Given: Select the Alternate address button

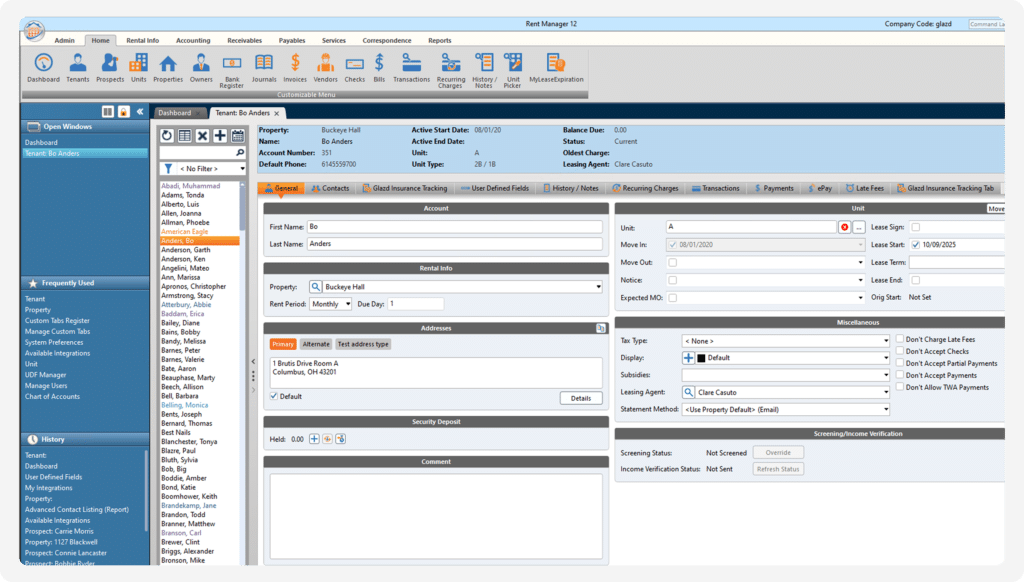Looking at the screenshot, I should [316, 344].
